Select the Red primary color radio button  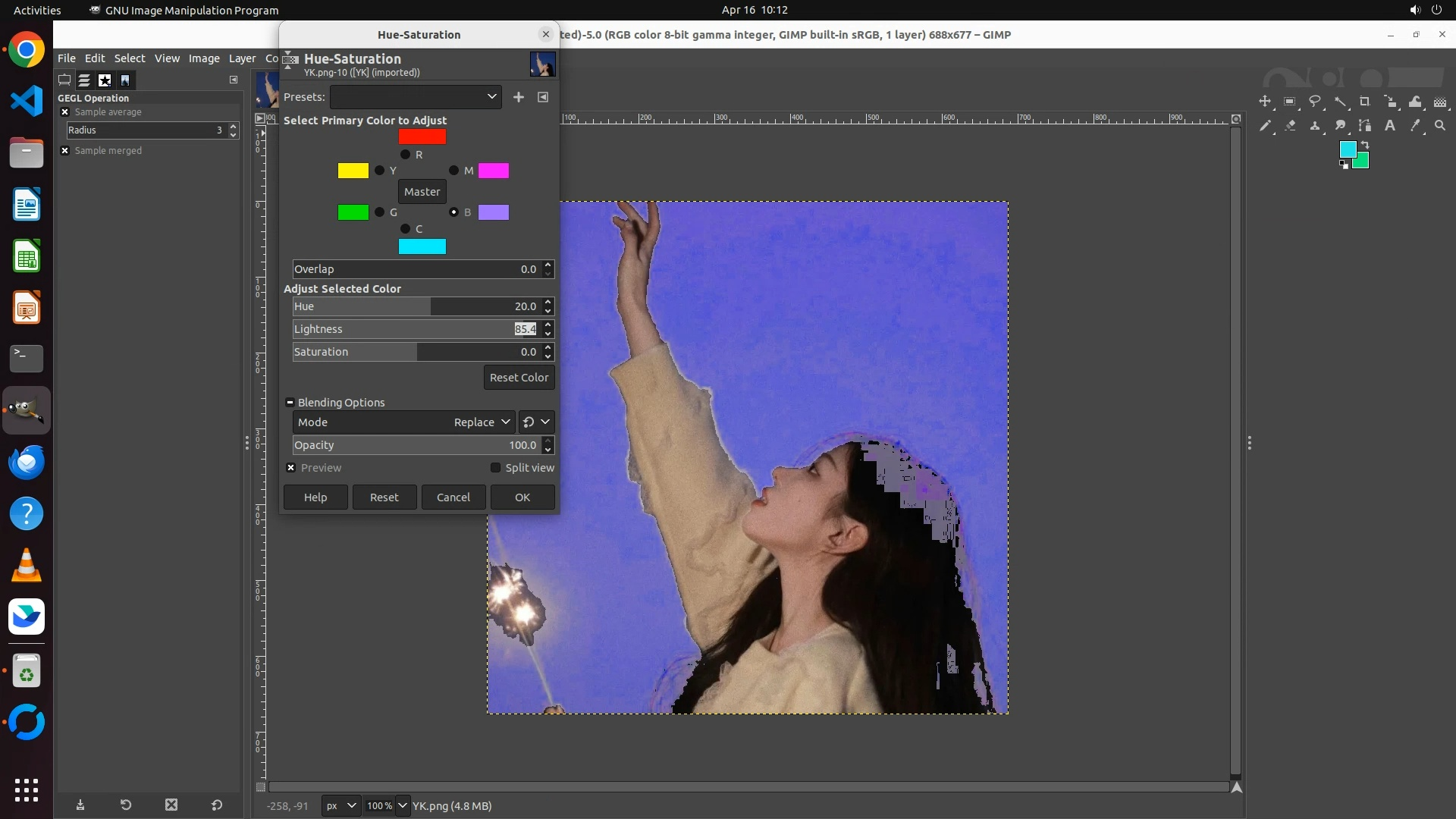[405, 155]
